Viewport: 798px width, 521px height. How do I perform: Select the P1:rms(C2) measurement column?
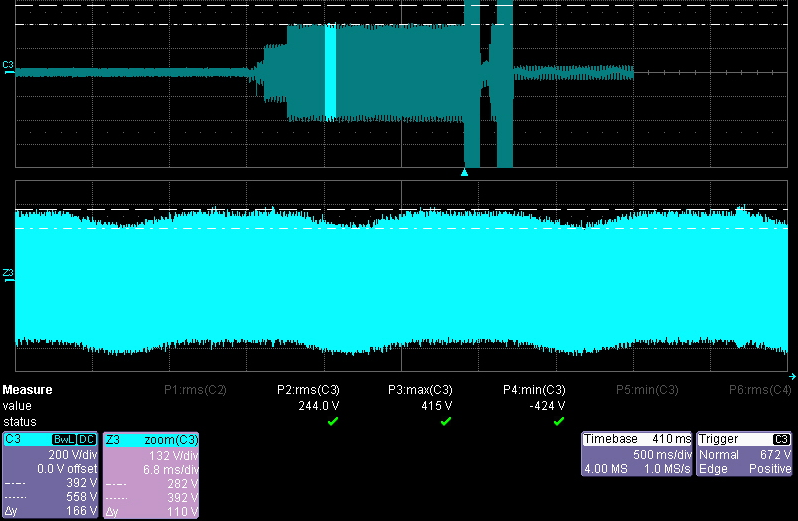tap(196, 390)
